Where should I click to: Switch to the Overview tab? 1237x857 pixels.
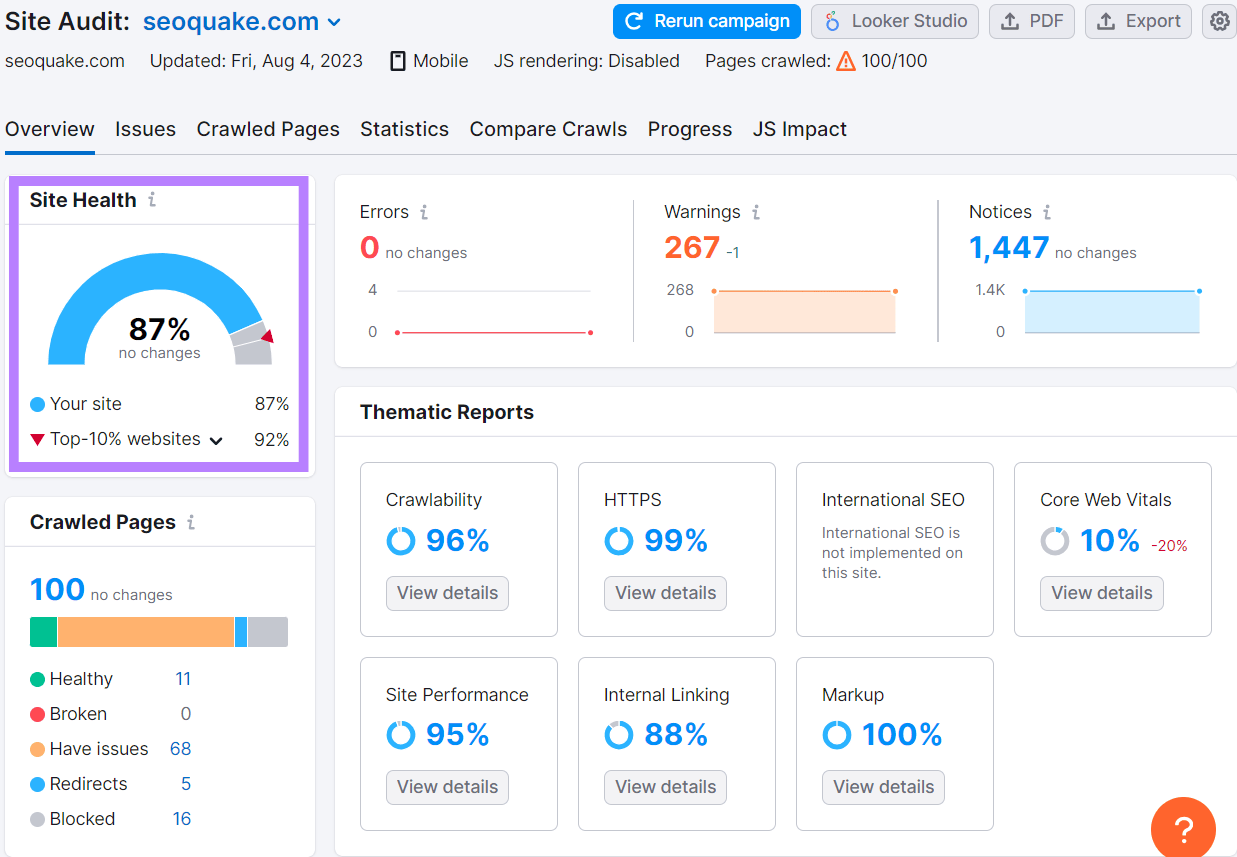click(50, 129)
